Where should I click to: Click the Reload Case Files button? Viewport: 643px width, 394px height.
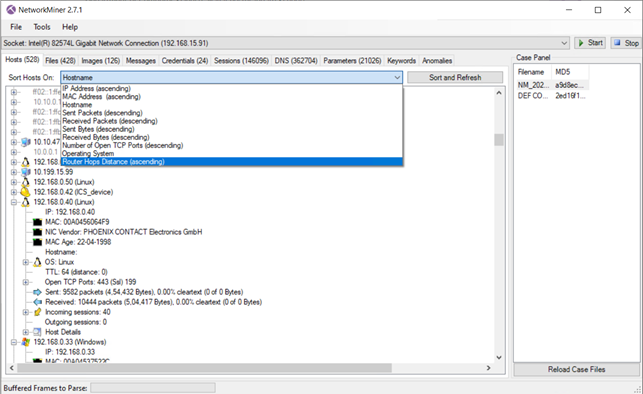tap(577, 369)
